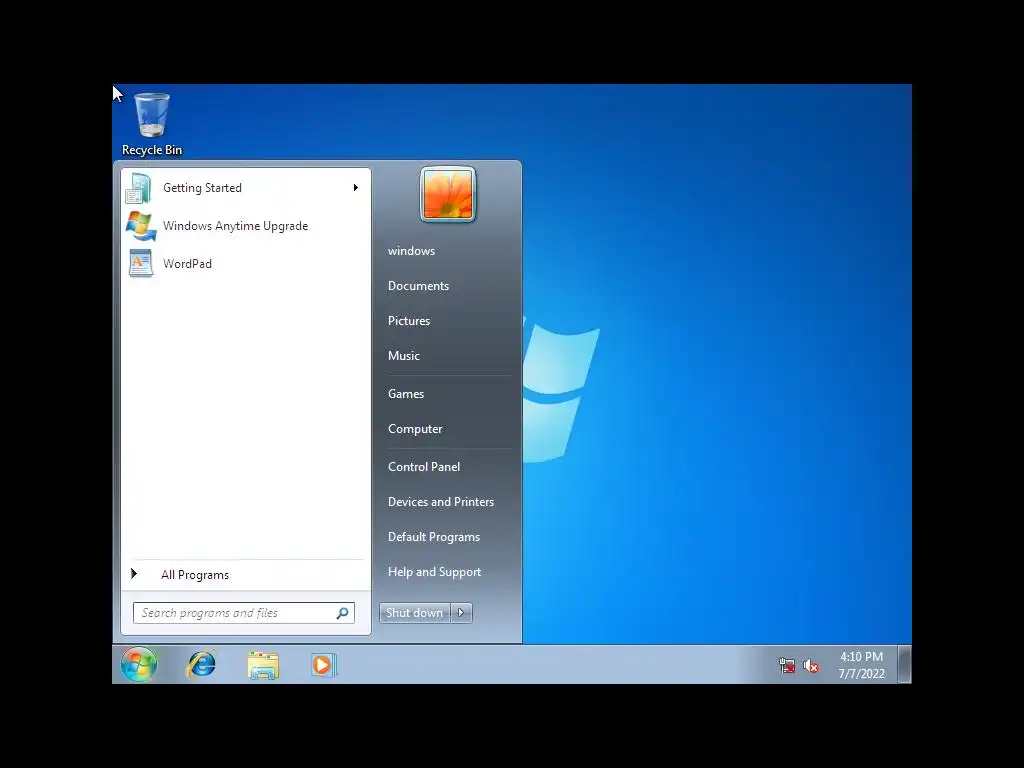Open Devices and Printers
The height and width of the screenshot is (768, 1024).
(x=441, y=502)
